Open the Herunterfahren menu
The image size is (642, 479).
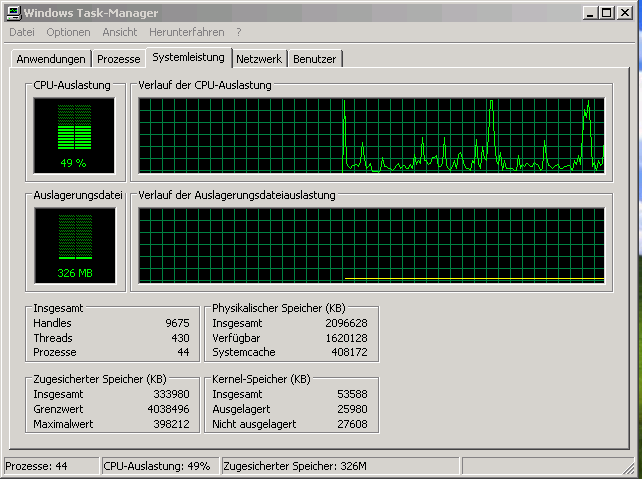pos(188,33)
